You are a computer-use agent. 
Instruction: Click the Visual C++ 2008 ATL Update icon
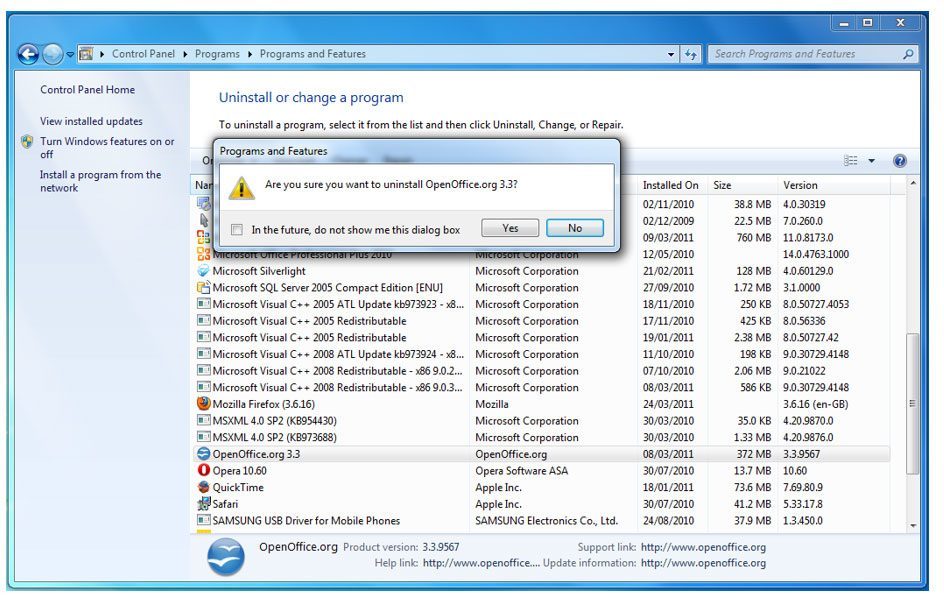[203, 354]
